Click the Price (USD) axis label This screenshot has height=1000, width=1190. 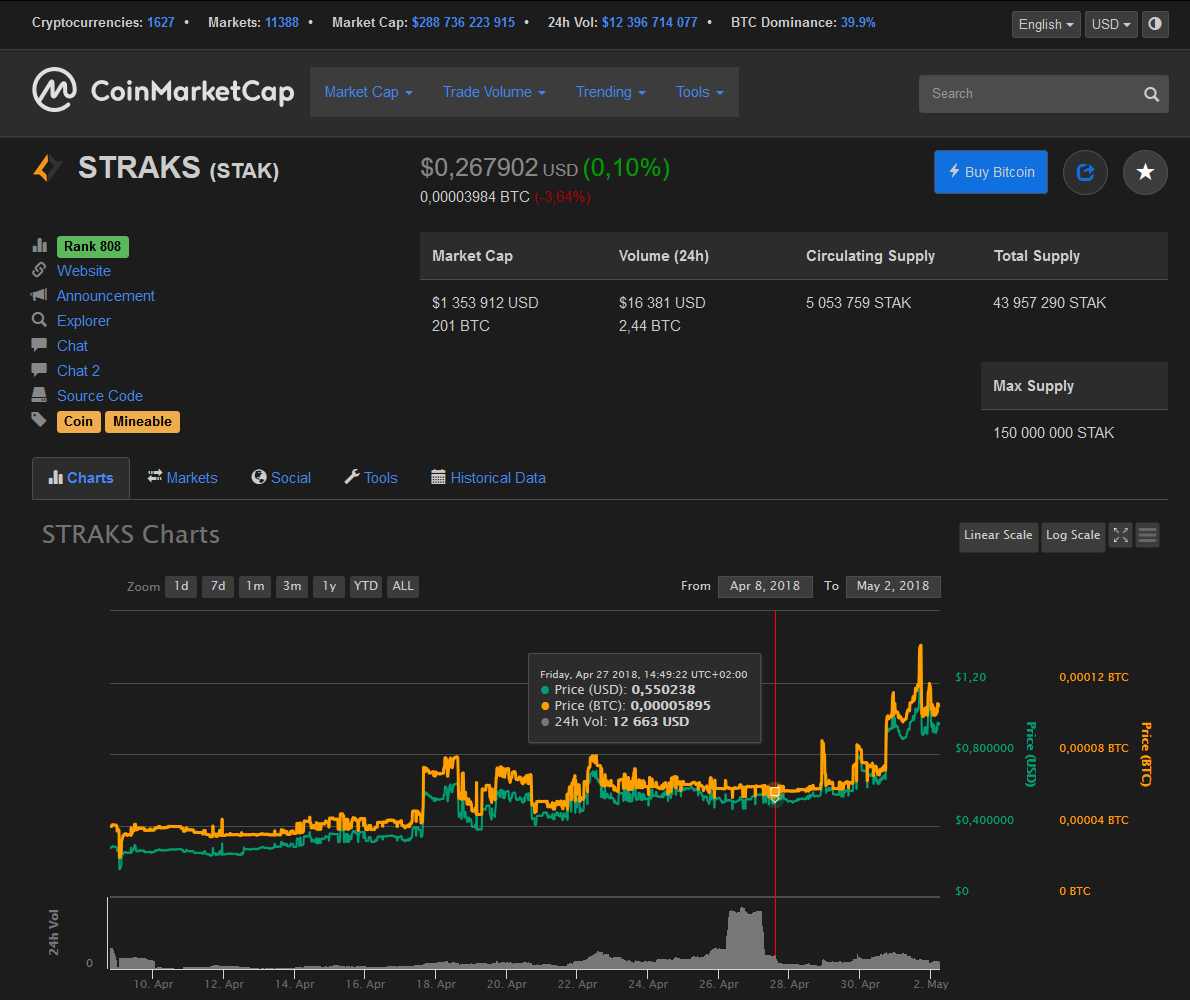click(1031, 754)
